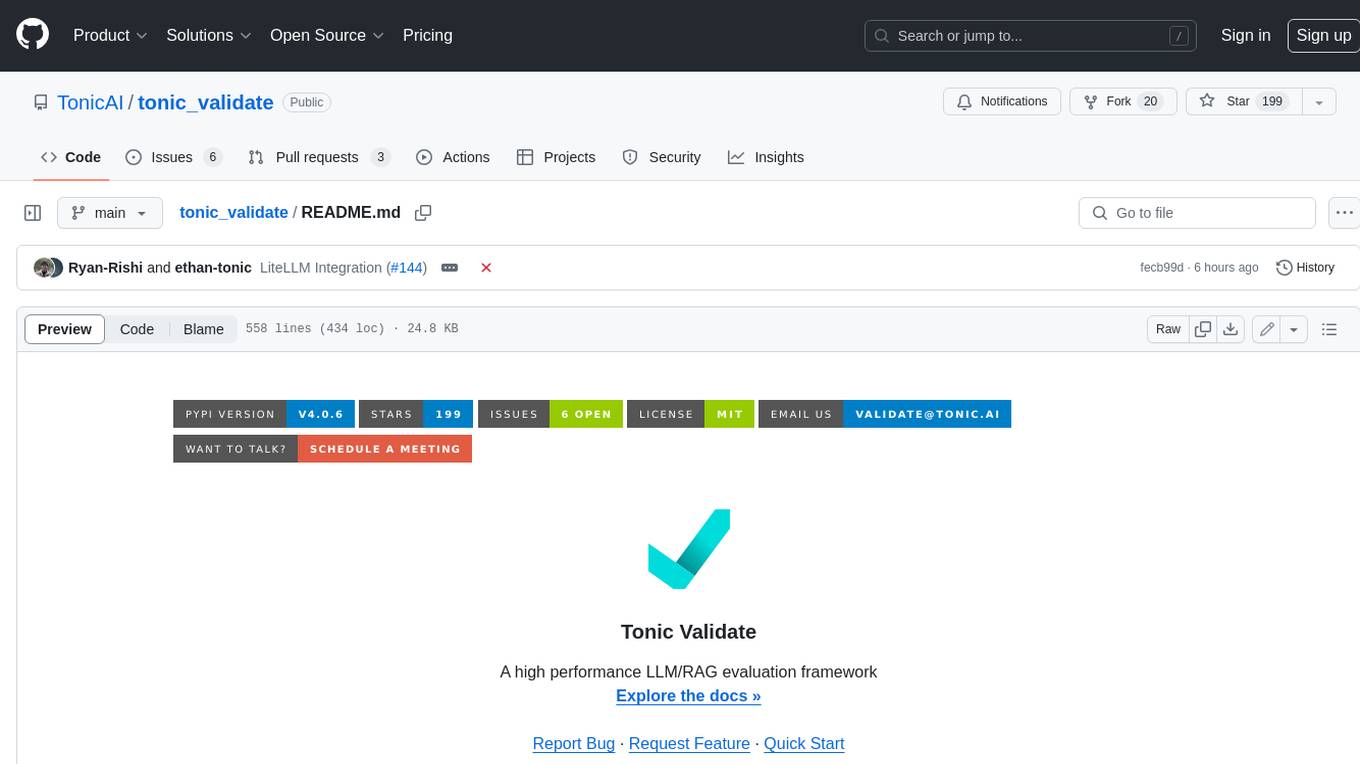Screen dimensions: 1360x764
Task: Focus the Go to file field
Action: [1197, 213]
